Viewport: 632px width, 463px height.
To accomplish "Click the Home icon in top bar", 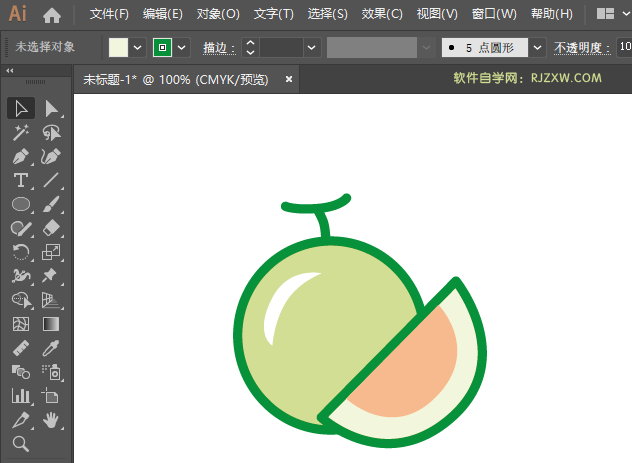I will coord(52,15).
